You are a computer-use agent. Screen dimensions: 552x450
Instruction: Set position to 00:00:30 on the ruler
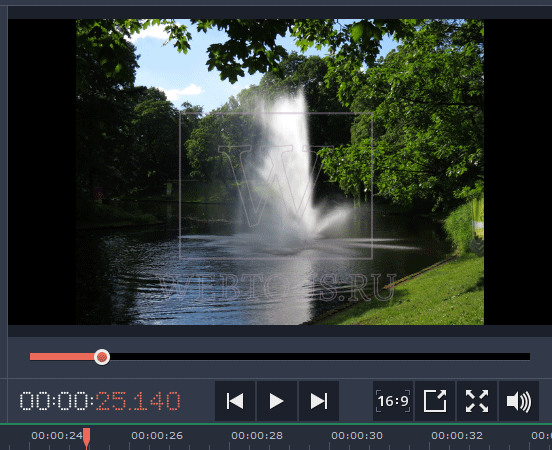[357, 436]
